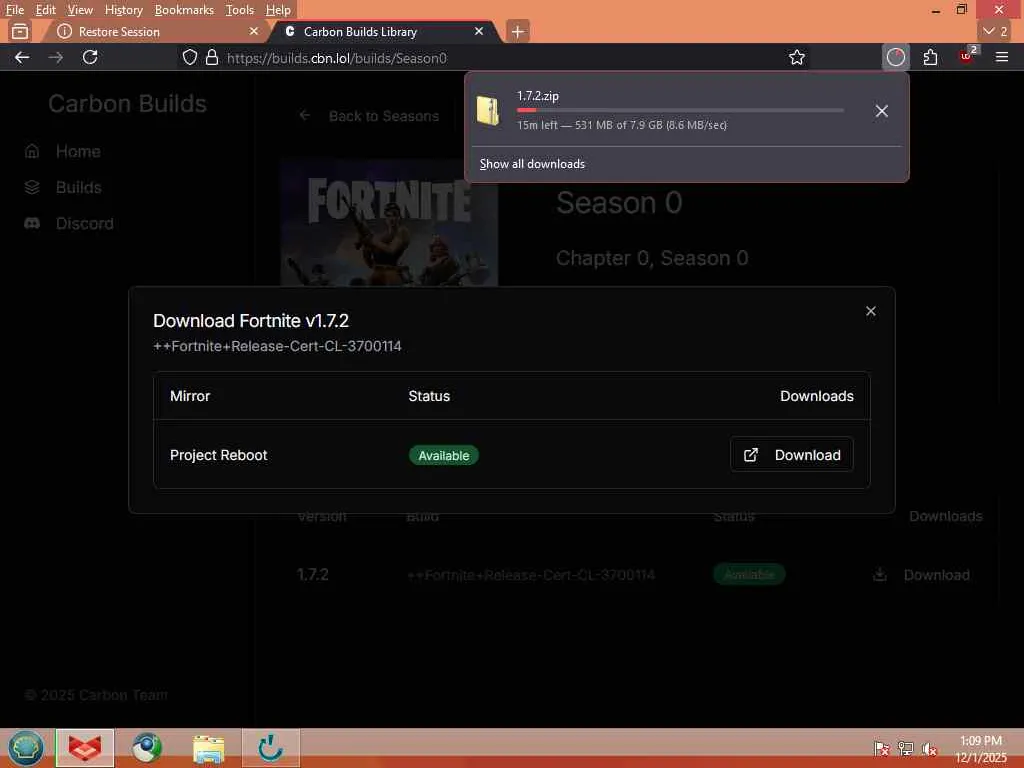Open the Help menu
Image resolution: width=1024 pixels, height=768 pixels.
[278, 10]
